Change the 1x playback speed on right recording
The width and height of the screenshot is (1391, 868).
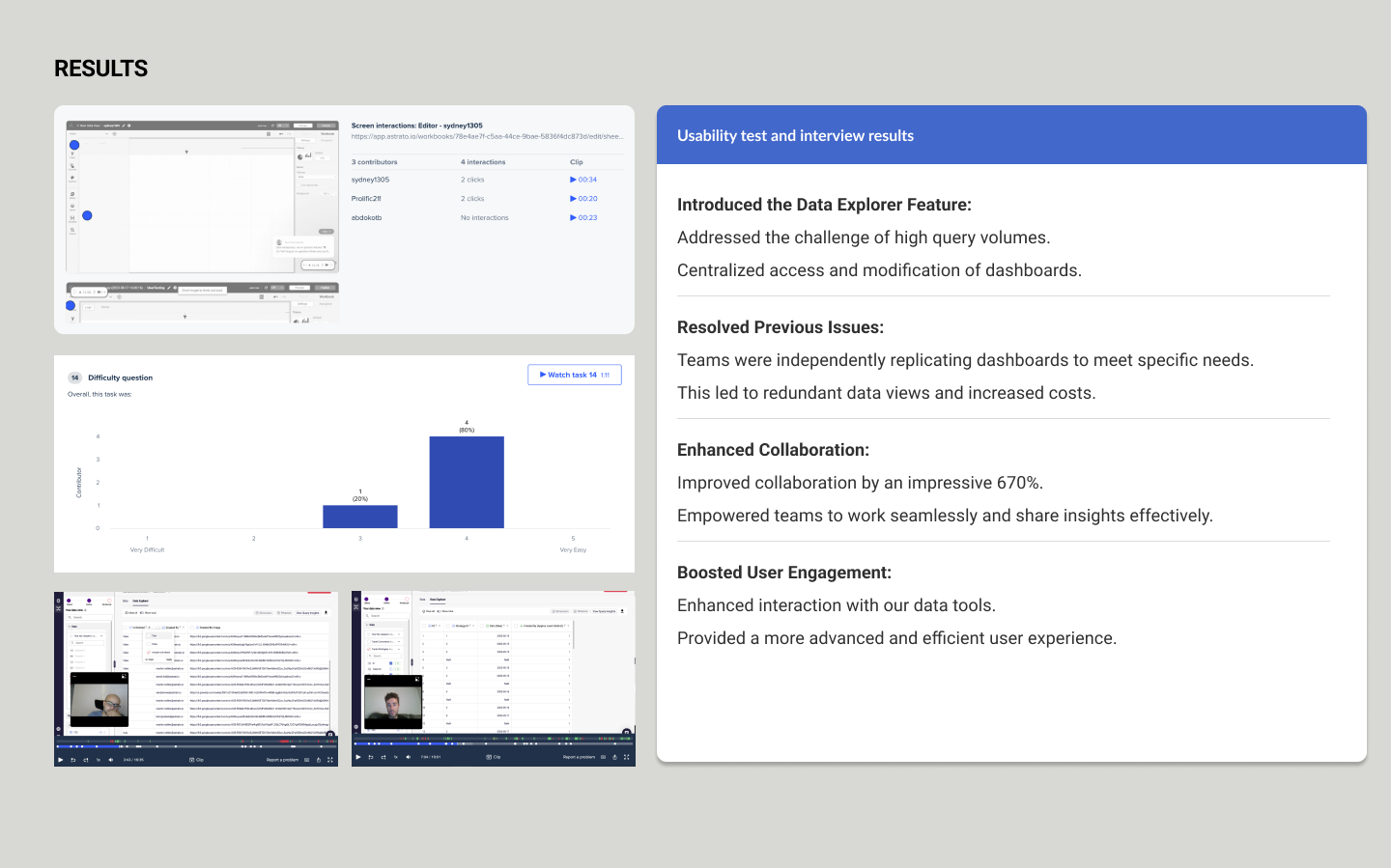point(396,757)
